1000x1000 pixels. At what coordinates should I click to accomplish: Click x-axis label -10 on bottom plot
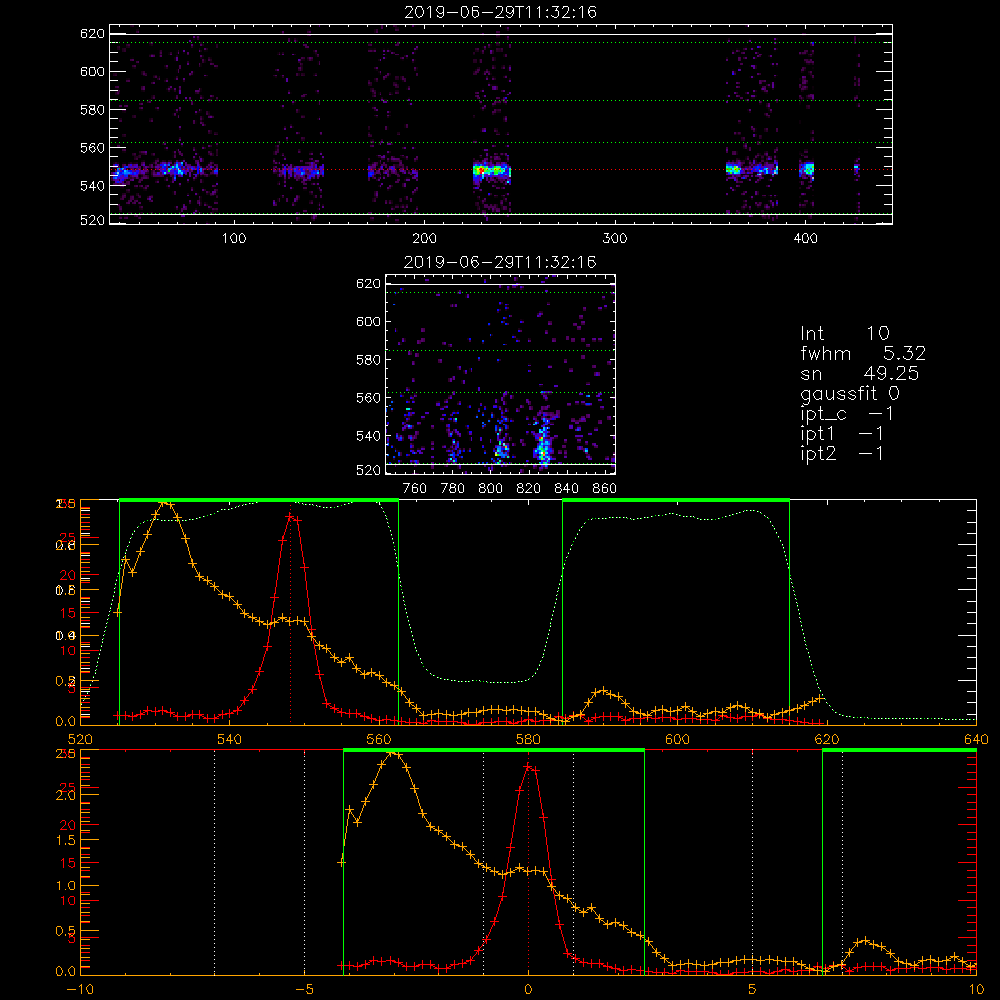(x=80, y=990)
